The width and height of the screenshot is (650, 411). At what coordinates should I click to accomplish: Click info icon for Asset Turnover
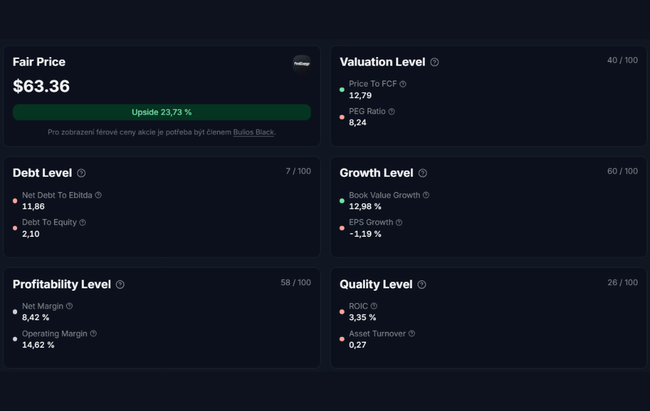[411, 333]
